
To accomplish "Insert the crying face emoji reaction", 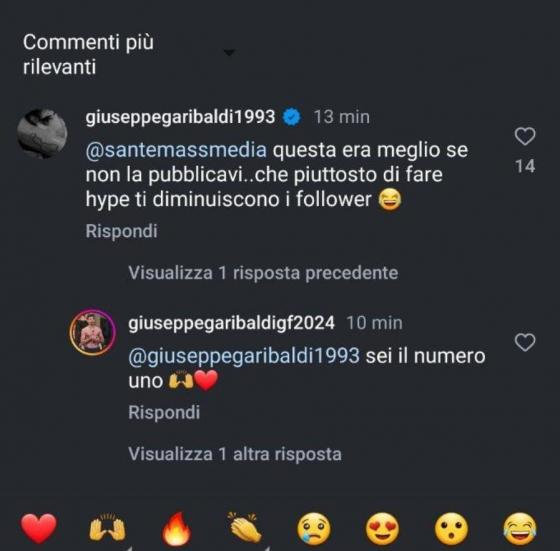I will coord(314,529).
